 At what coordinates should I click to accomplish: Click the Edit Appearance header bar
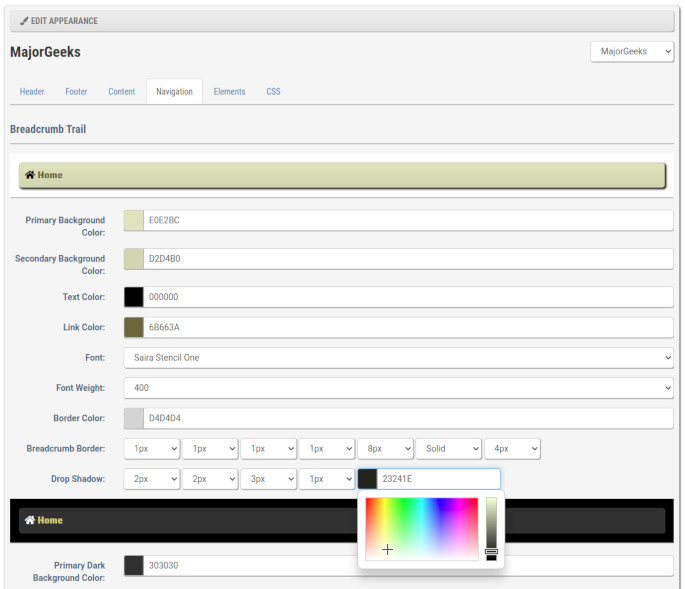coord(342,21)
